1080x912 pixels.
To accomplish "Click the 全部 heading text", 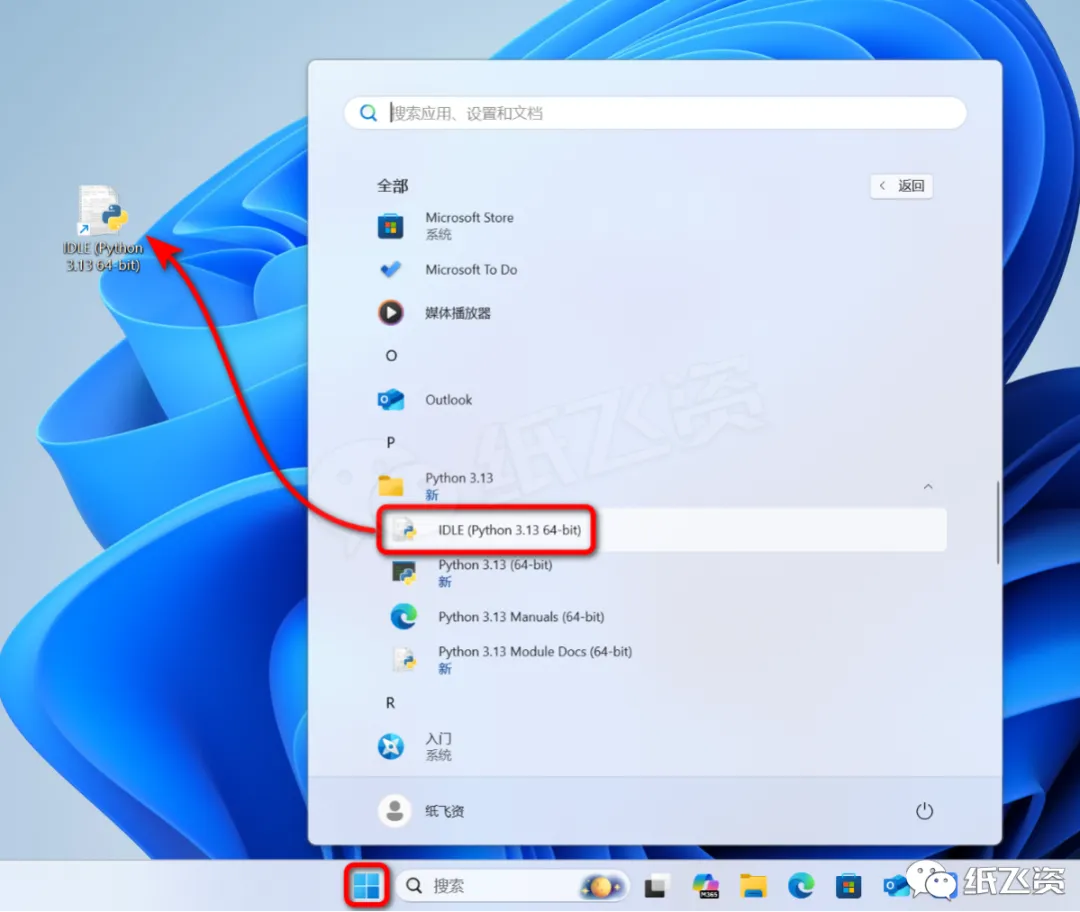I will point(393,186).
